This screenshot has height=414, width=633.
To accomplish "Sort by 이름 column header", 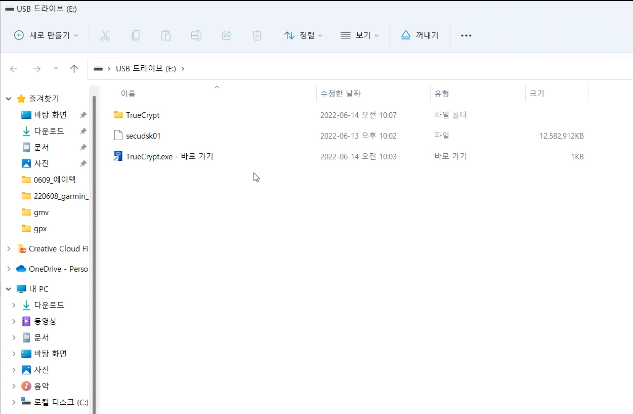I will click(x=128, y=93).
